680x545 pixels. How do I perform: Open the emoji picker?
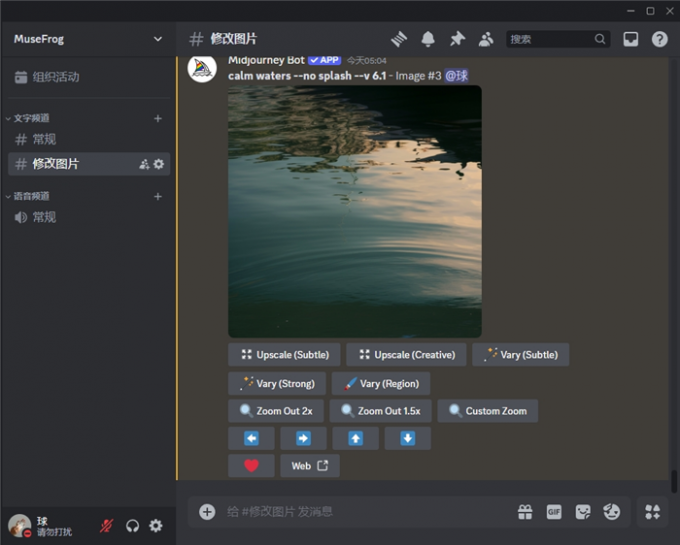click(611, 512)
